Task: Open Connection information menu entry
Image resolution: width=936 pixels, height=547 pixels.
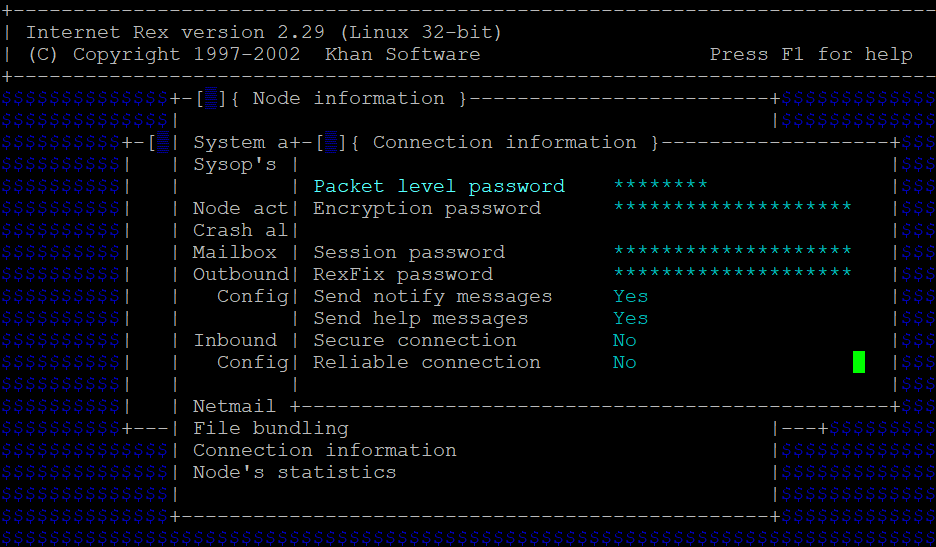Action: (325, 450)
